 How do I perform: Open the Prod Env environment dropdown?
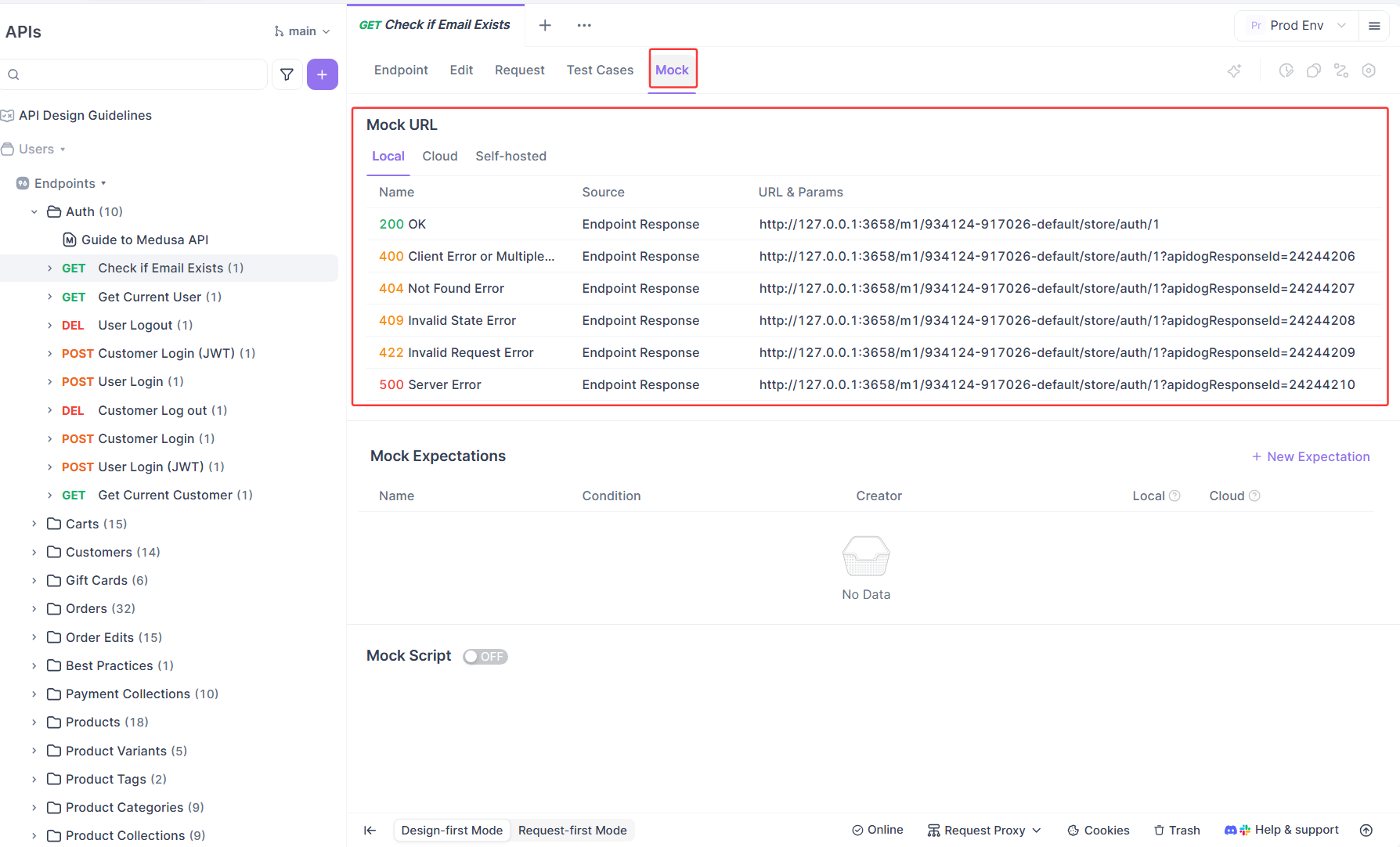1297,26
